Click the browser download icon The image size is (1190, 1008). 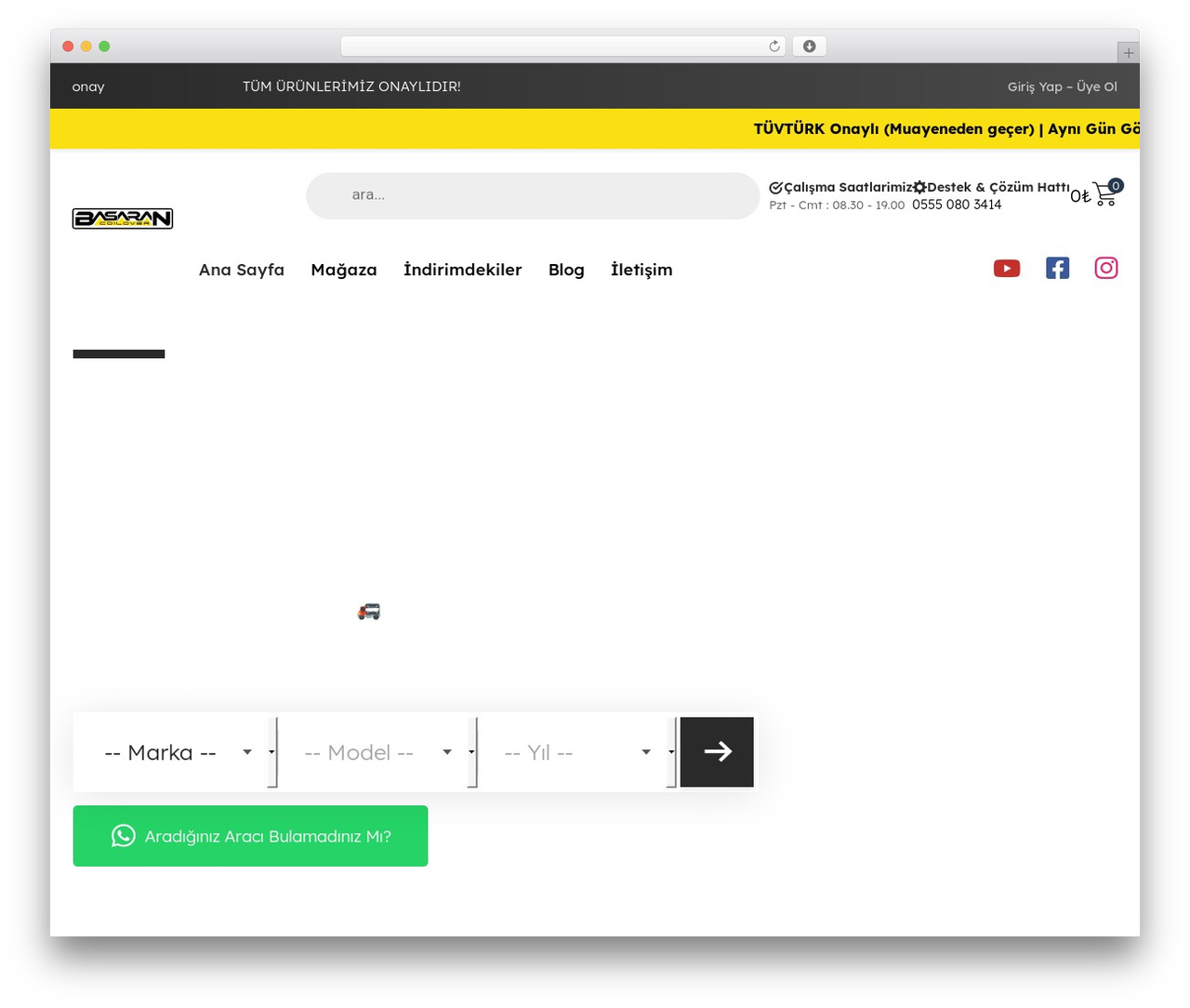click(x=810, y=46)
